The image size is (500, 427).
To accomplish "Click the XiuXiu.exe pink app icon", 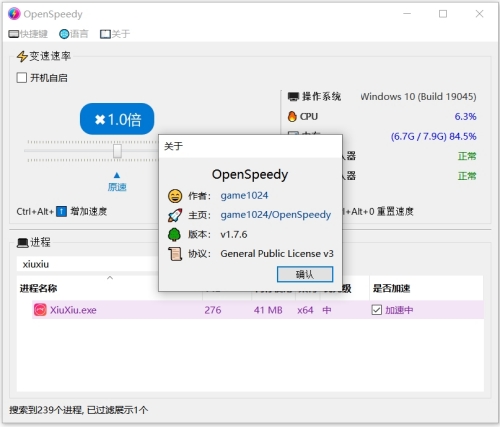I will [x=40, y=310].
